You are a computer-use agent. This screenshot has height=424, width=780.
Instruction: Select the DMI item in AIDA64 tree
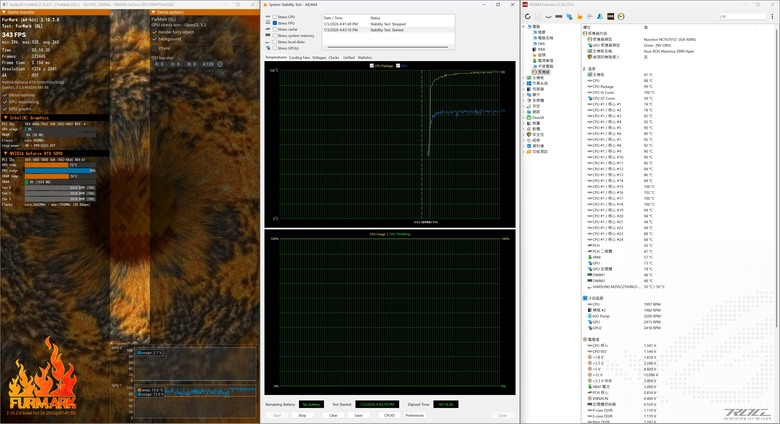coord(541,43)
